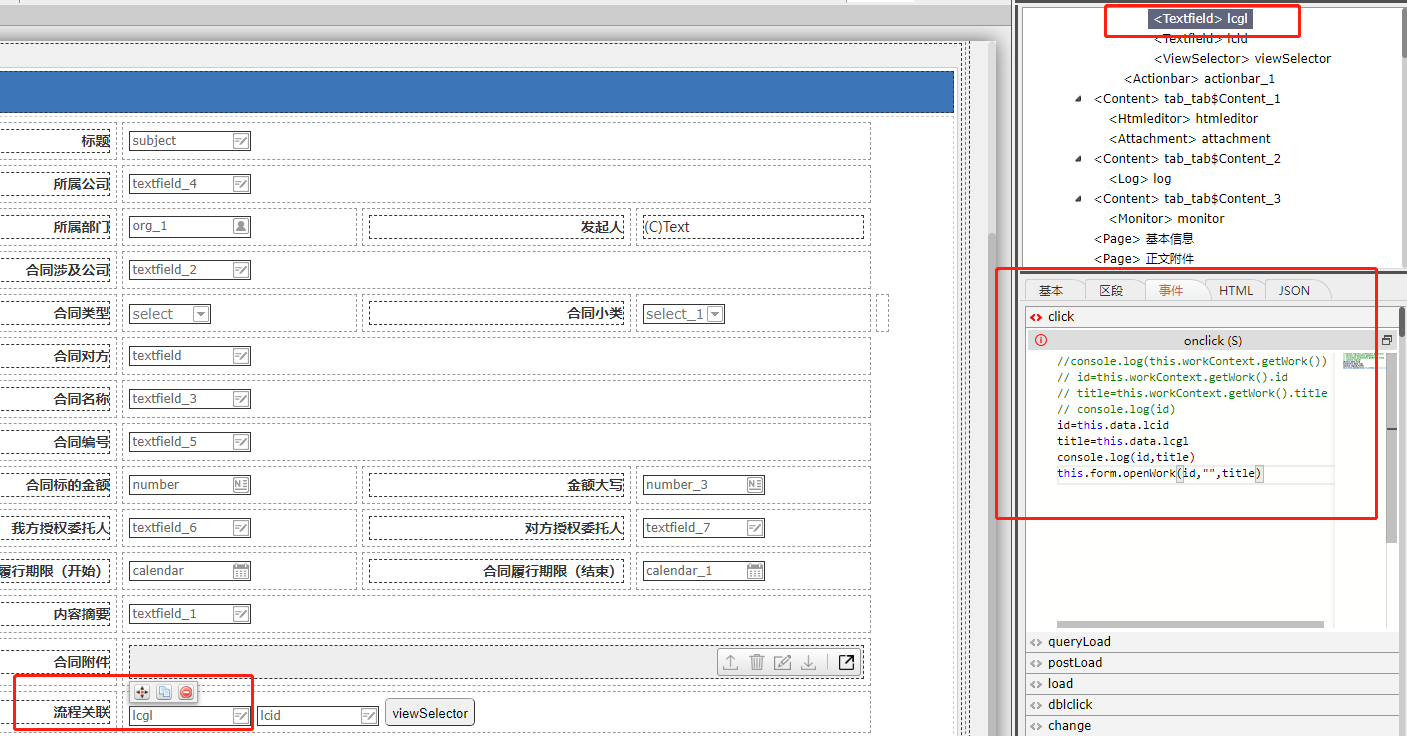The width and height of the screenshot is (1407, 736).
Task: Collapse the tab_tab$Content_2 tree node
Action: coord(1078,159)
